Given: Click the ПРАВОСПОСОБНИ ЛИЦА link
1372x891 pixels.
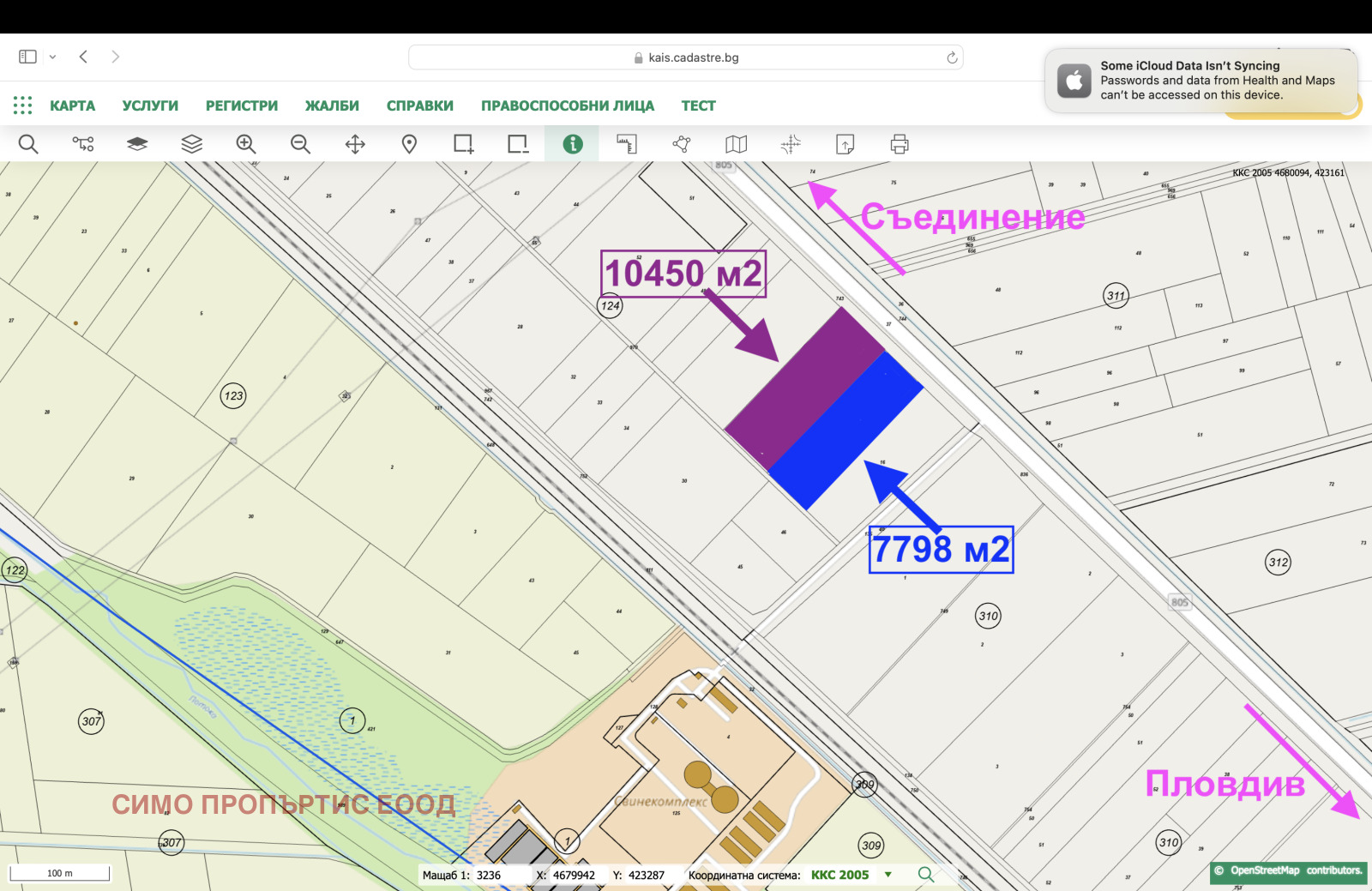Looking at the screenshot, I should pyautogui.click(x=568, y=105).
